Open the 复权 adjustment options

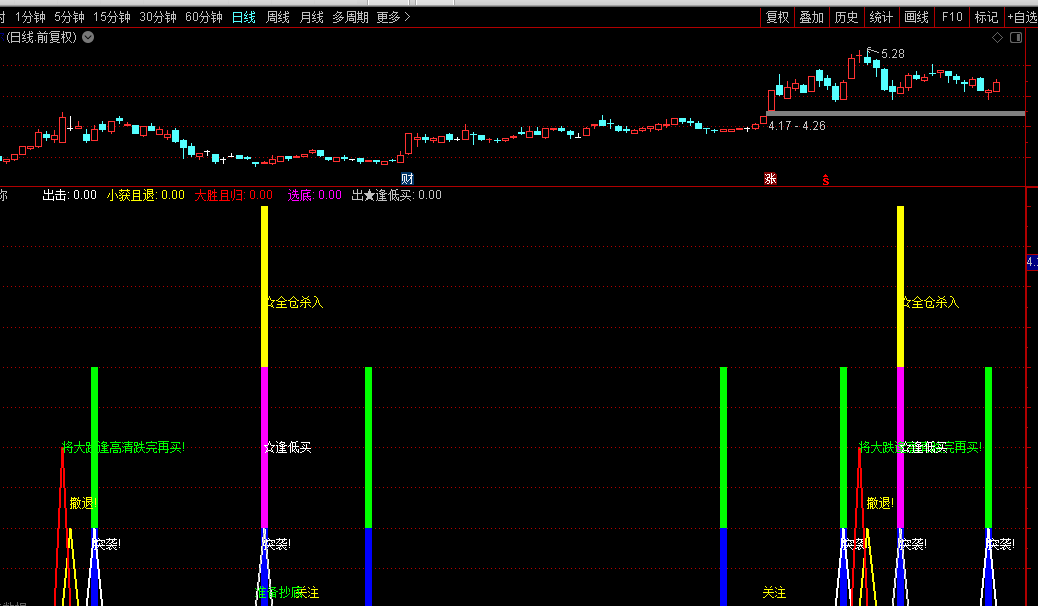777,17
